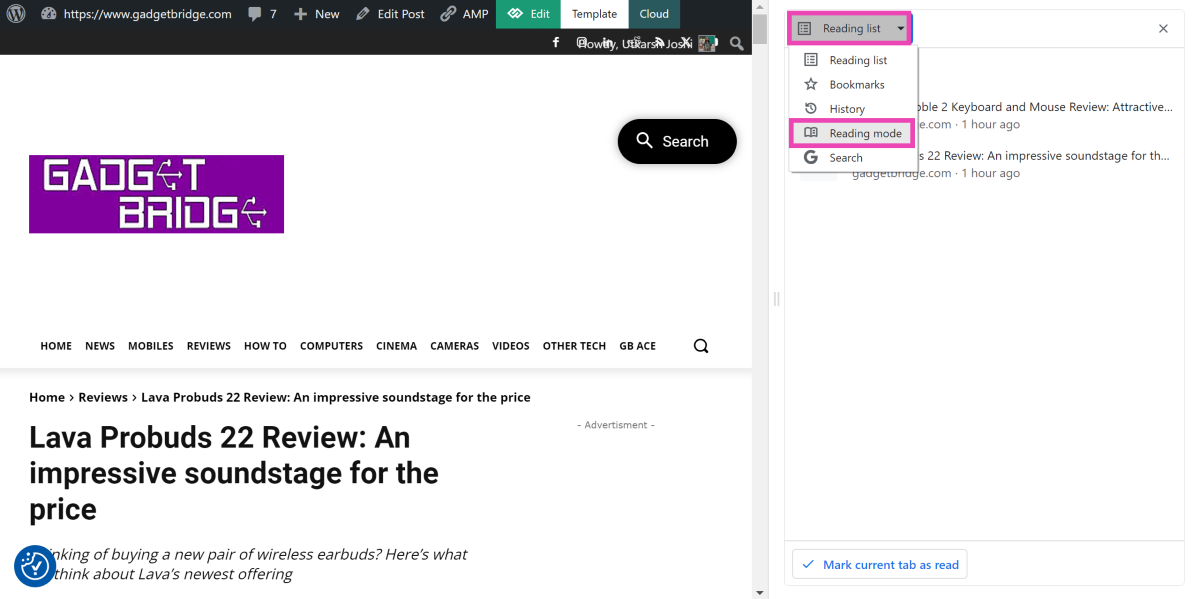Open CAMERAS in site navigation
Viewport: 1200px width, 599px height.
tap(455, 346)
